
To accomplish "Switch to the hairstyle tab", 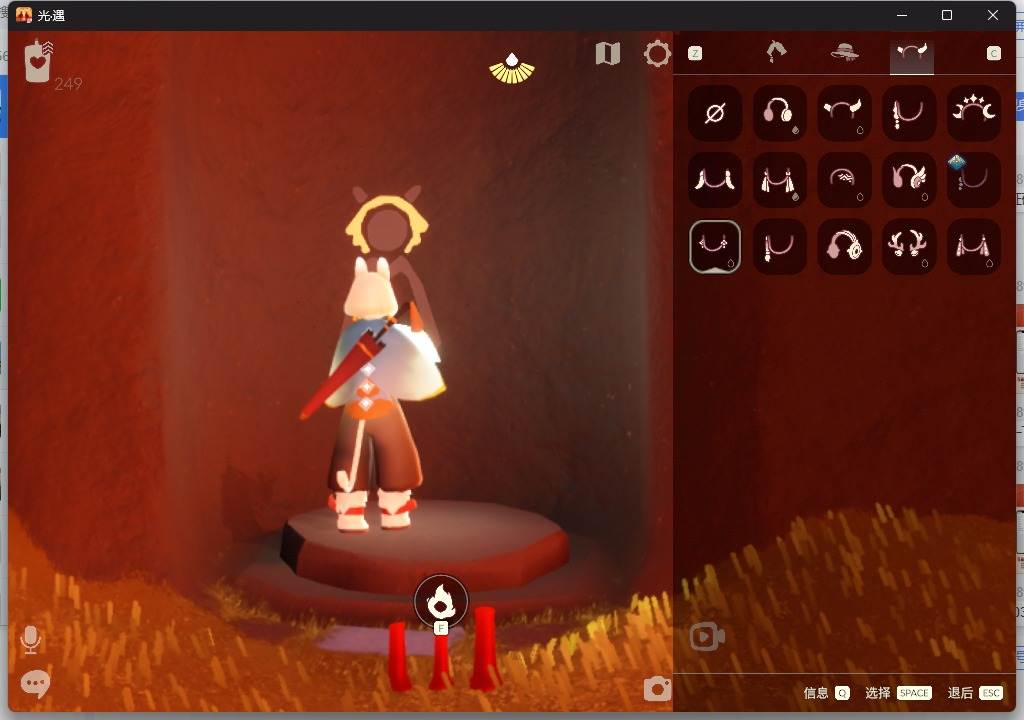I will click(x=776, y=52).
